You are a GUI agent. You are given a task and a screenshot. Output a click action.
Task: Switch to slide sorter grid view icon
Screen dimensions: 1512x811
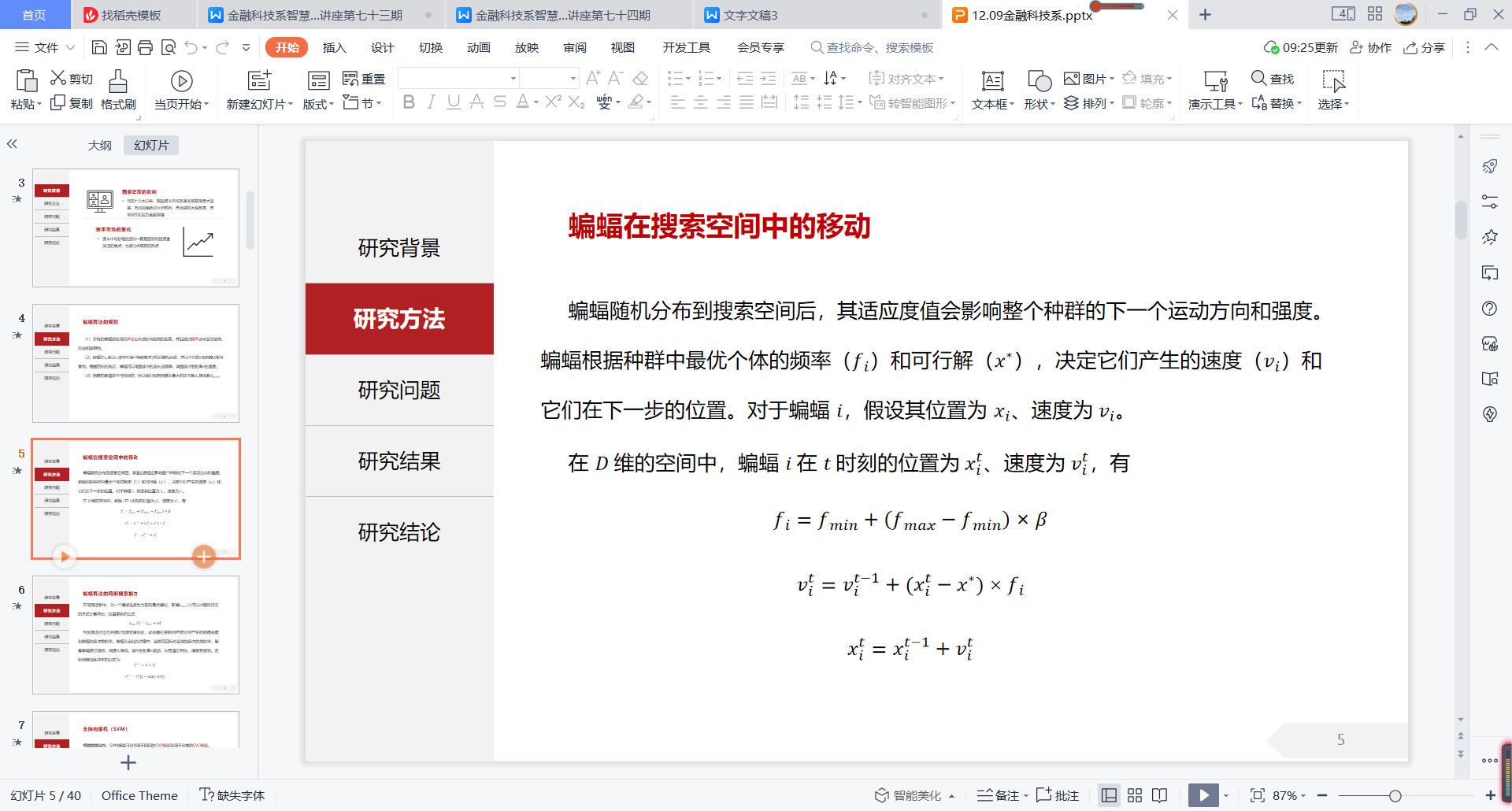pos(1135,795)
